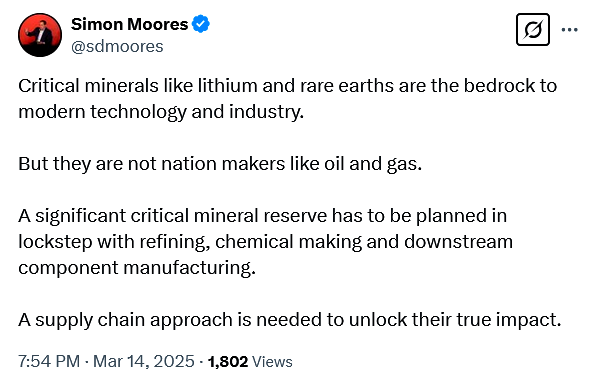Open Simon Moores' profile picture

(x=40, y=35)
